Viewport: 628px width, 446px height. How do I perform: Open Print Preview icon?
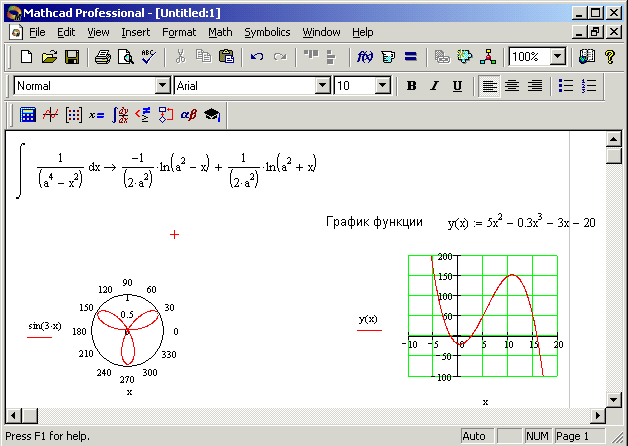click(126, 57)
